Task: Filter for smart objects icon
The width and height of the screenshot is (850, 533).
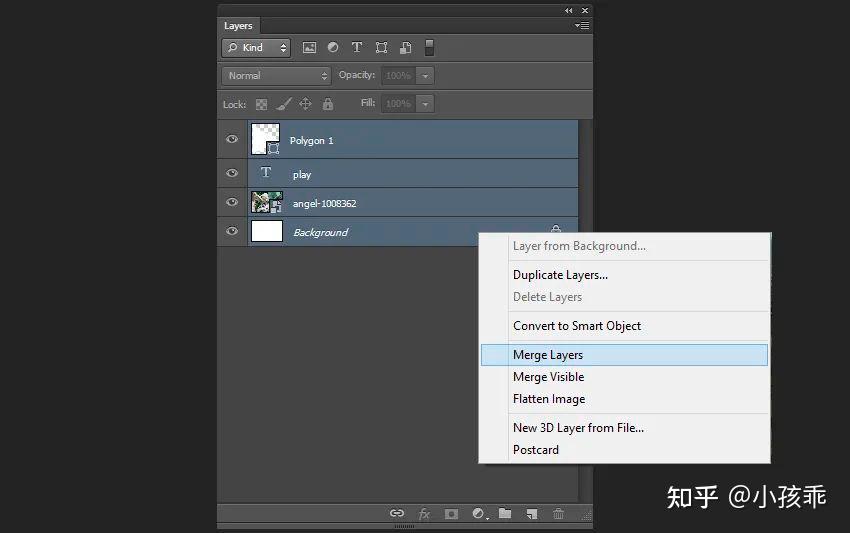Action: click(x=405, y=48)
